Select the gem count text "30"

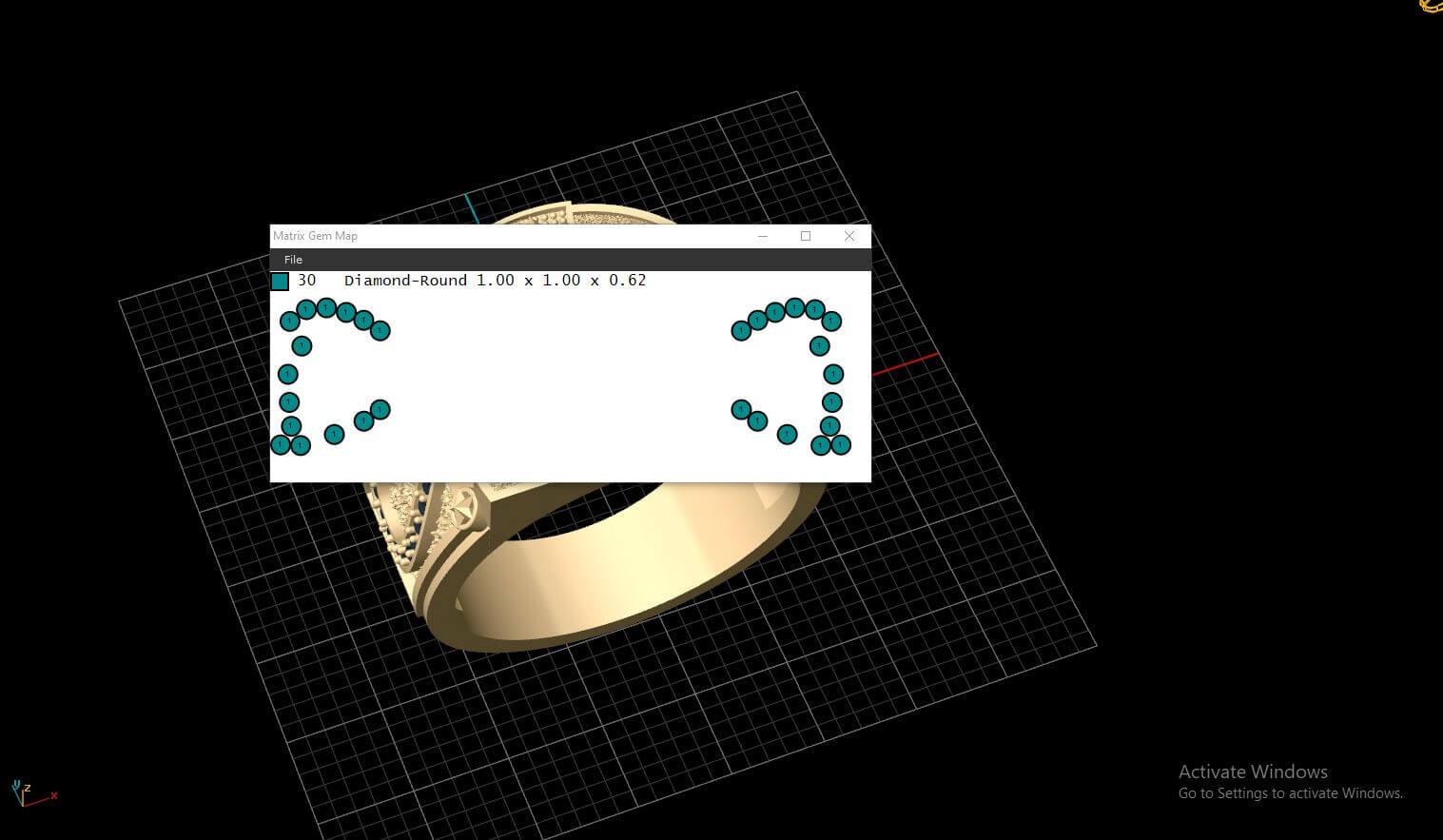pos(306,281)
